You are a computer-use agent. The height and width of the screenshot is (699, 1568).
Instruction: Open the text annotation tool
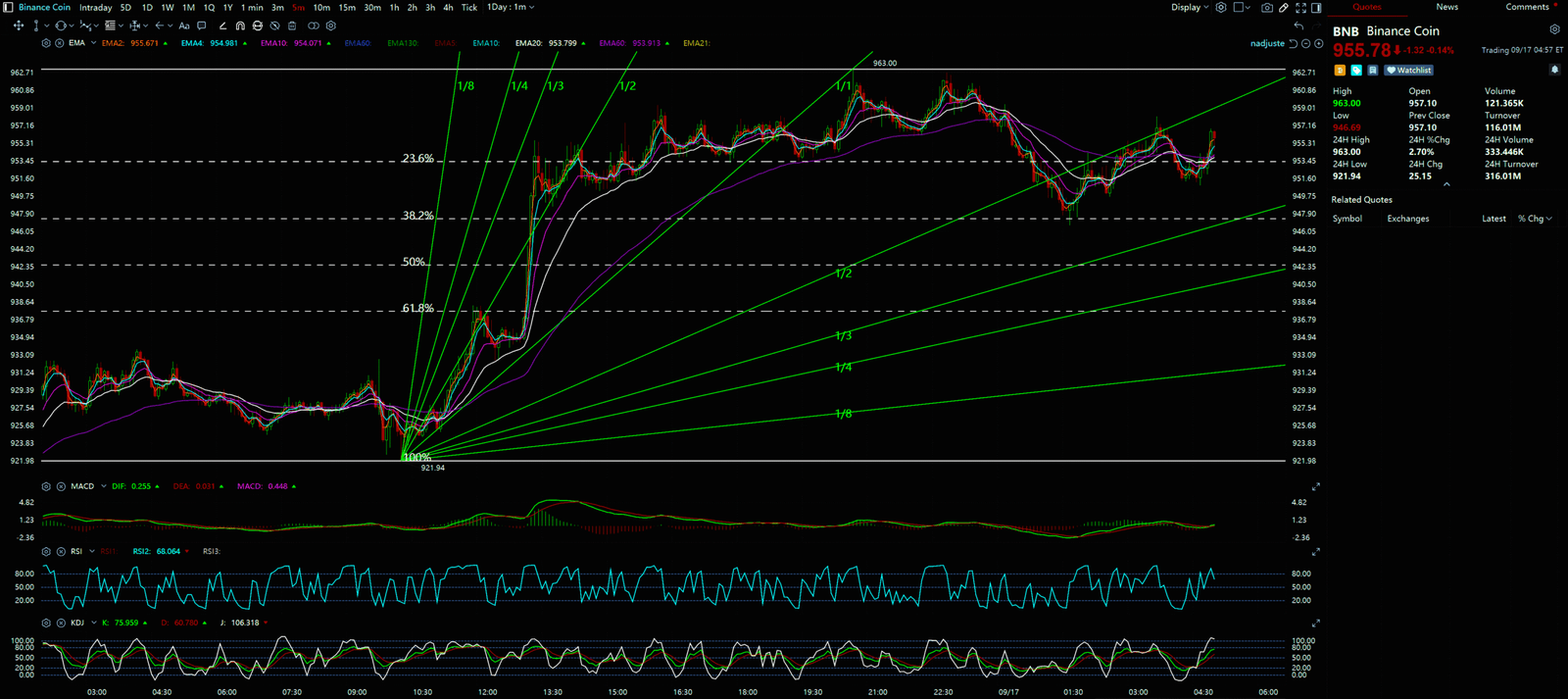click(184, 25)
